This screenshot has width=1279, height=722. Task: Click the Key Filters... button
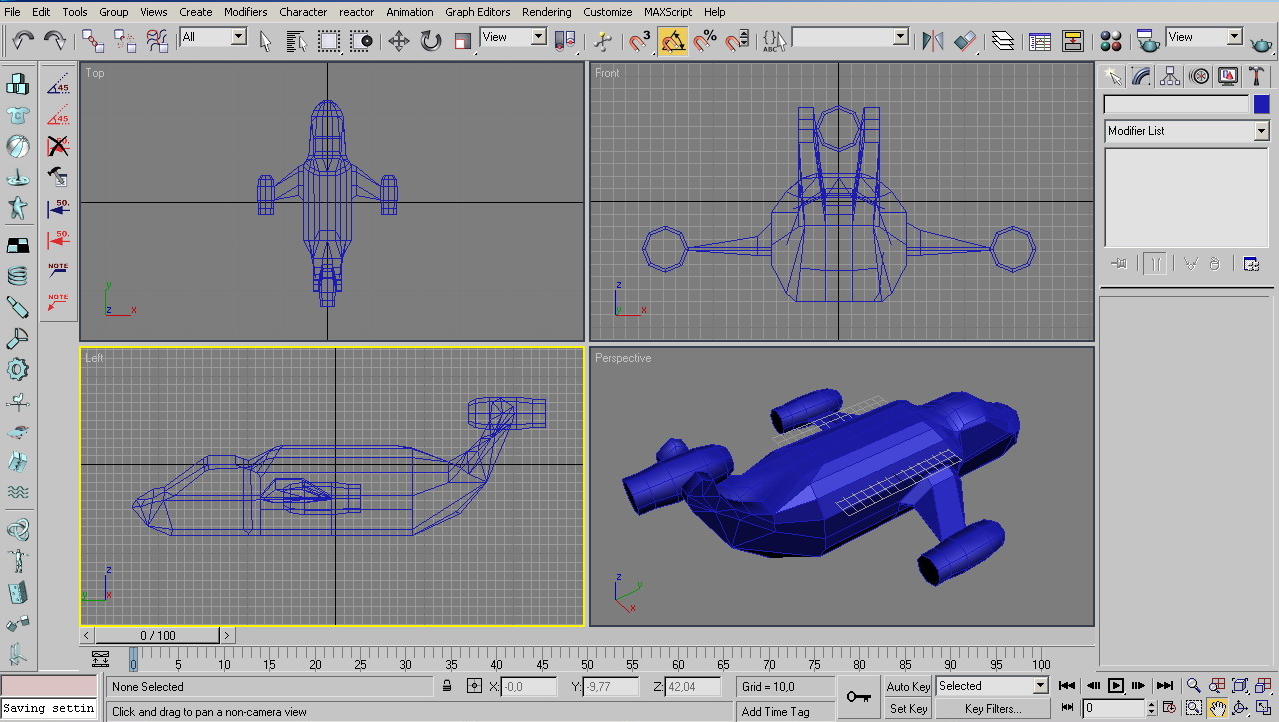993,709
